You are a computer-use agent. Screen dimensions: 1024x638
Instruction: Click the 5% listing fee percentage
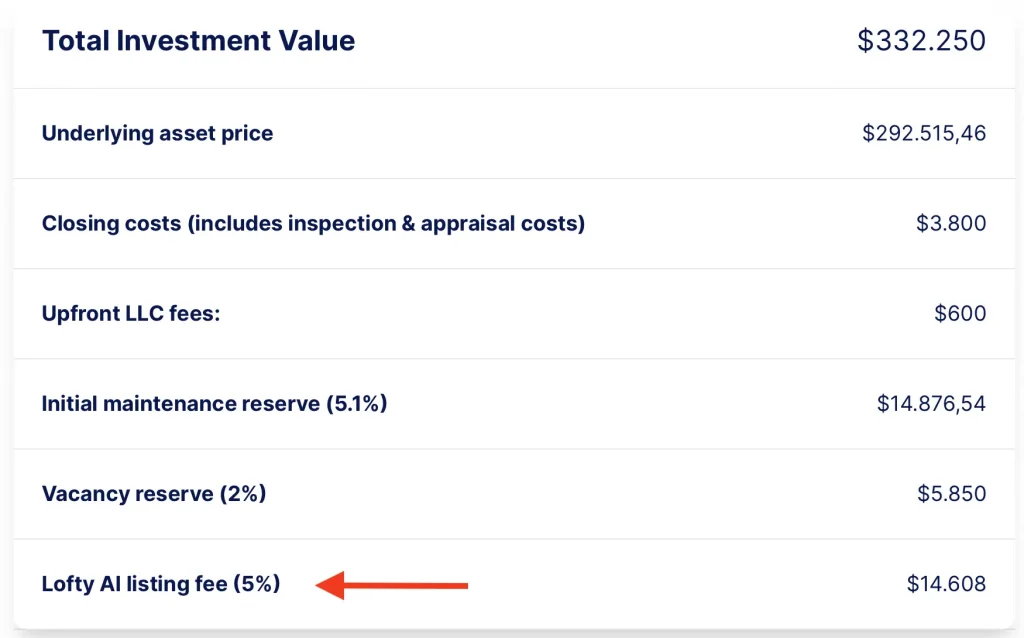256,584
